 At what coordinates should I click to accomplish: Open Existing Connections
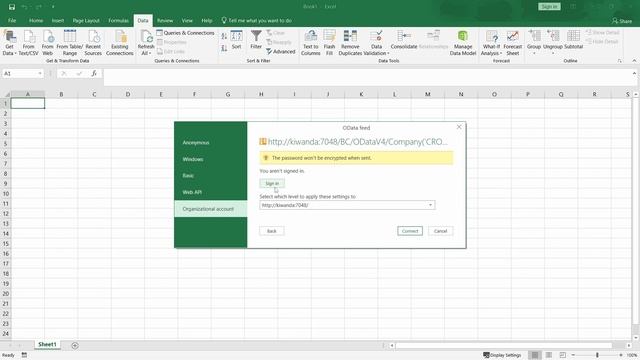pos(120,42)
